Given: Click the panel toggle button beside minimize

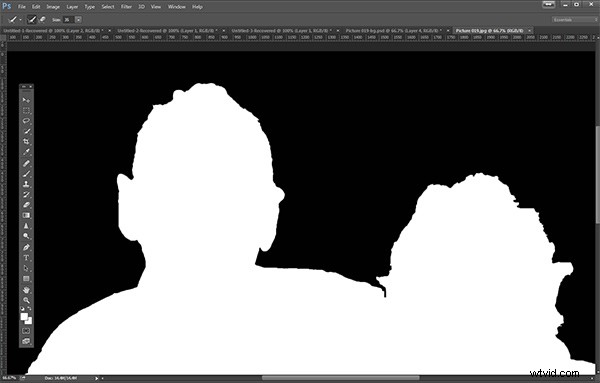Looking at the screenshot, I should pyautogui.click(x=549, y=5).
